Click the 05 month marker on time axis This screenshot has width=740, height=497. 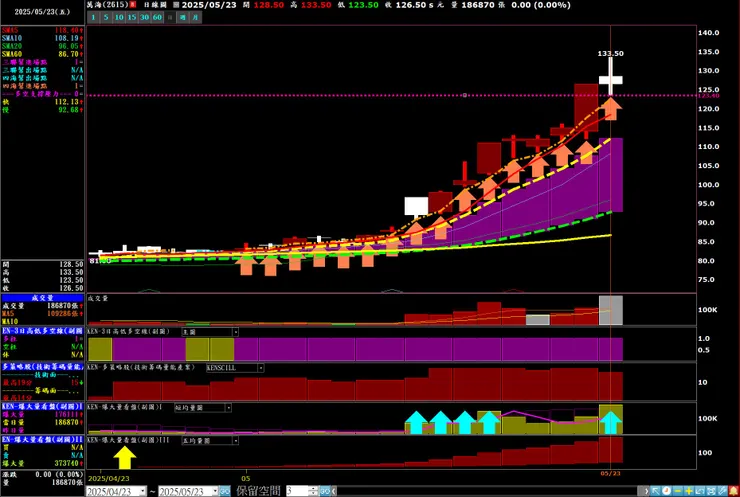[246, 479]
